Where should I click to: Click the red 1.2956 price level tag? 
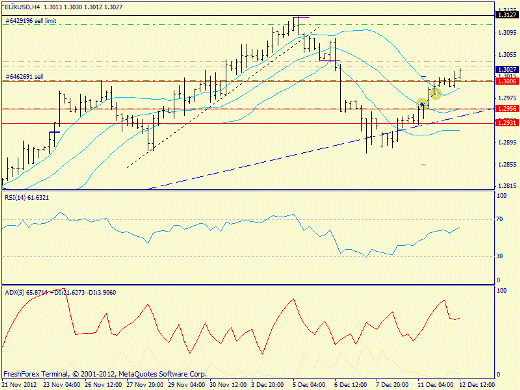(x=507, y=109)
